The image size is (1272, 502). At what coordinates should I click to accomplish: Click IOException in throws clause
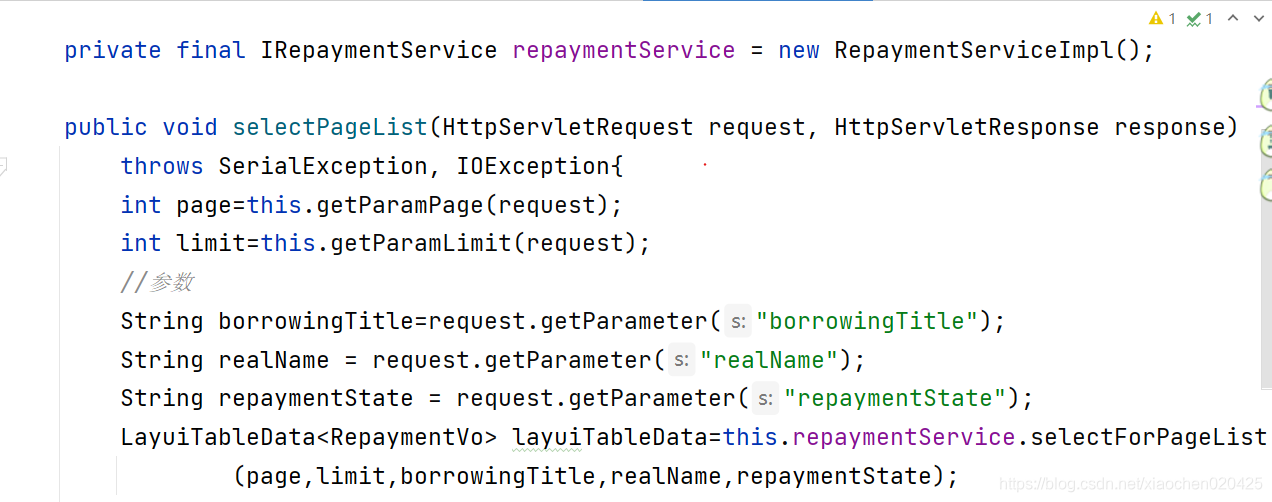pyautogui.click(x=533, y=166)
